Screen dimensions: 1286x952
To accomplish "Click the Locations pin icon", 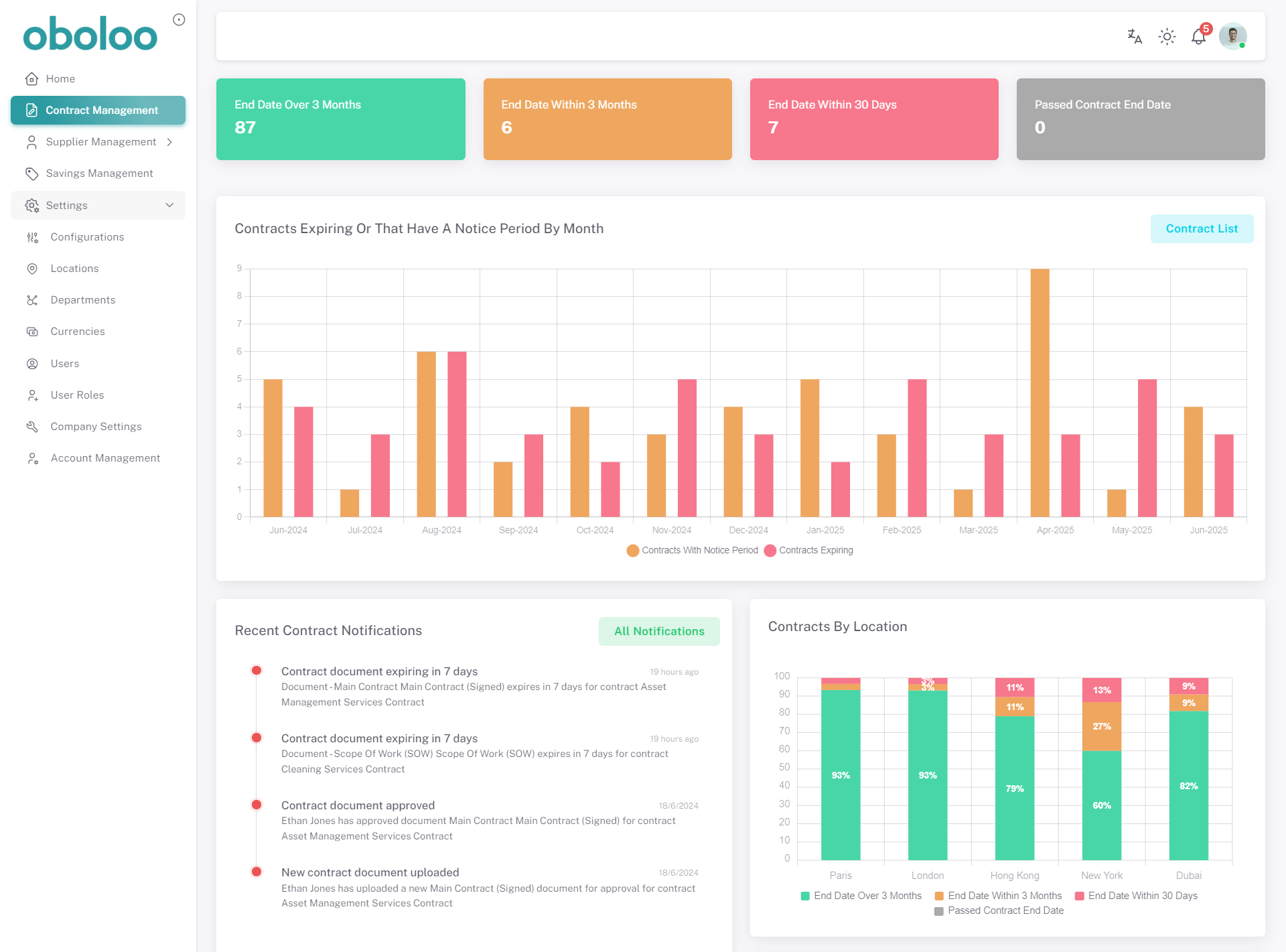I will click(32, 269).
